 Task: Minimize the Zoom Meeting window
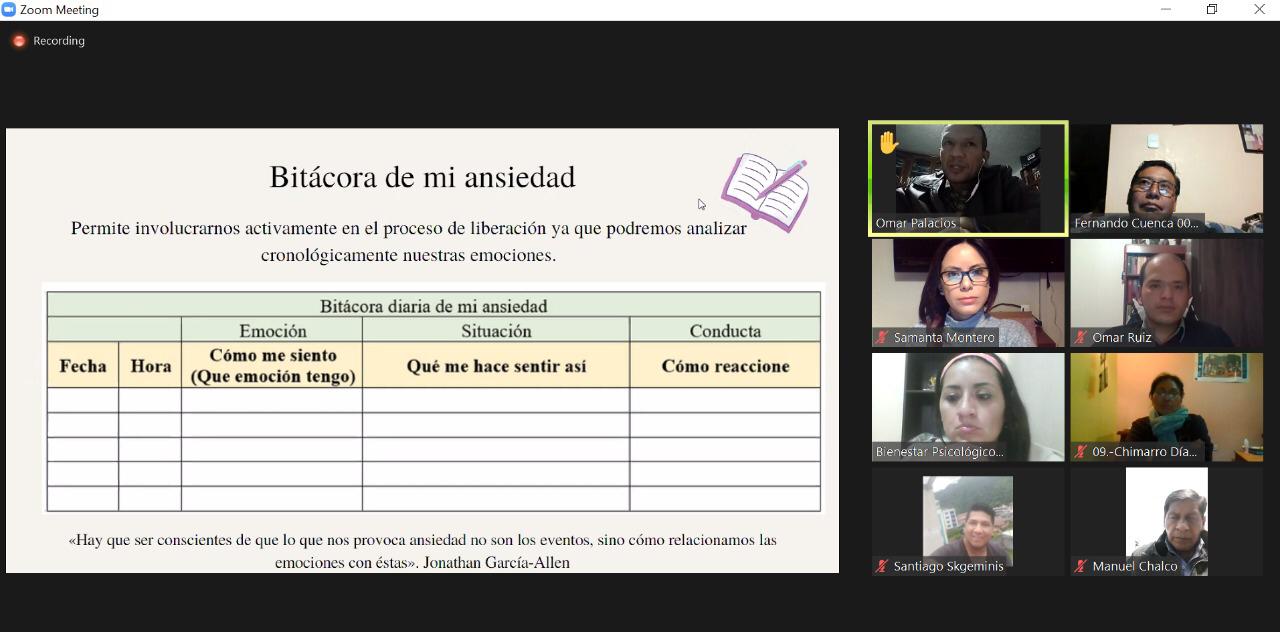click(x=1166, y=10)
